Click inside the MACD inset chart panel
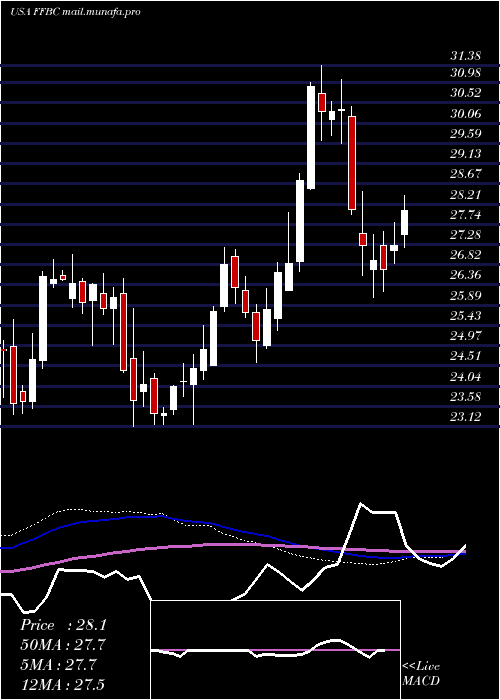 (275, 650)
